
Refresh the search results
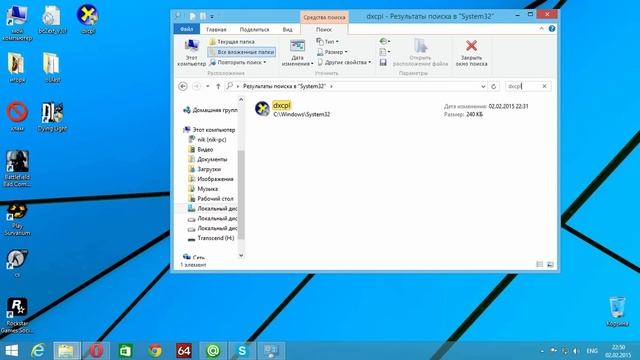[493, 87]
